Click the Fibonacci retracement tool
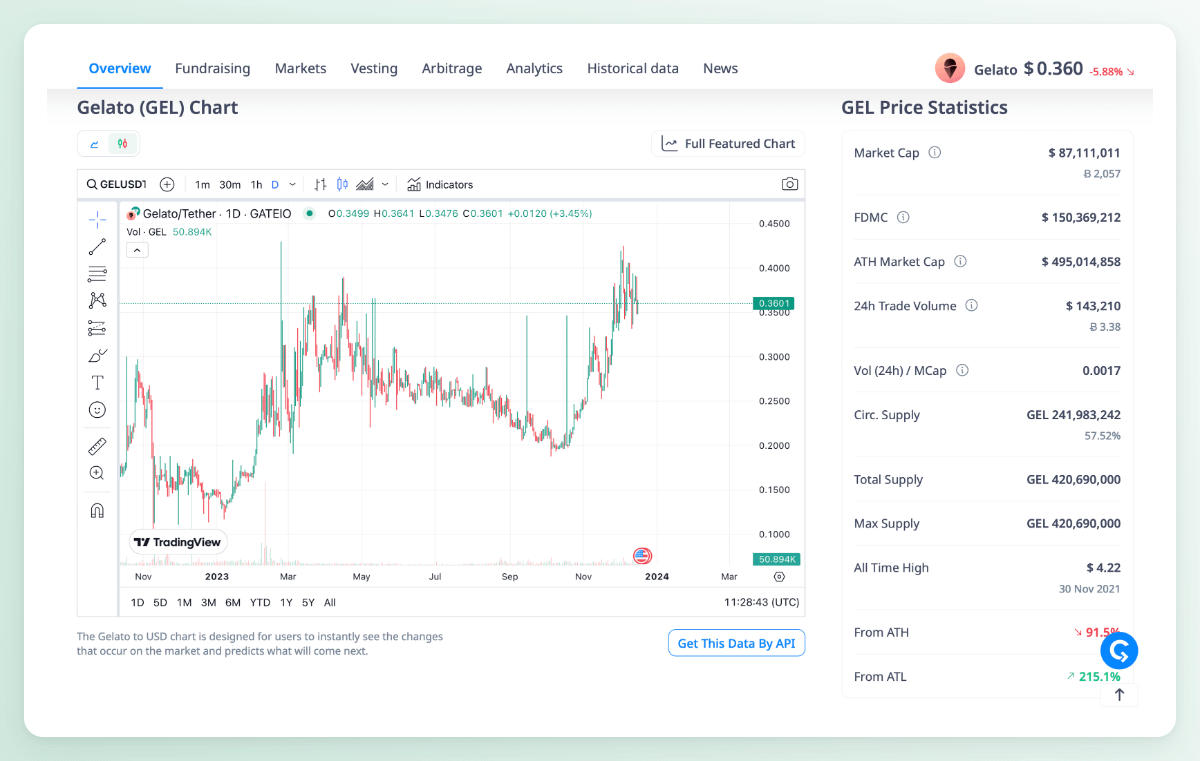This screenshot has height=761, width=1200. [97, 274]
